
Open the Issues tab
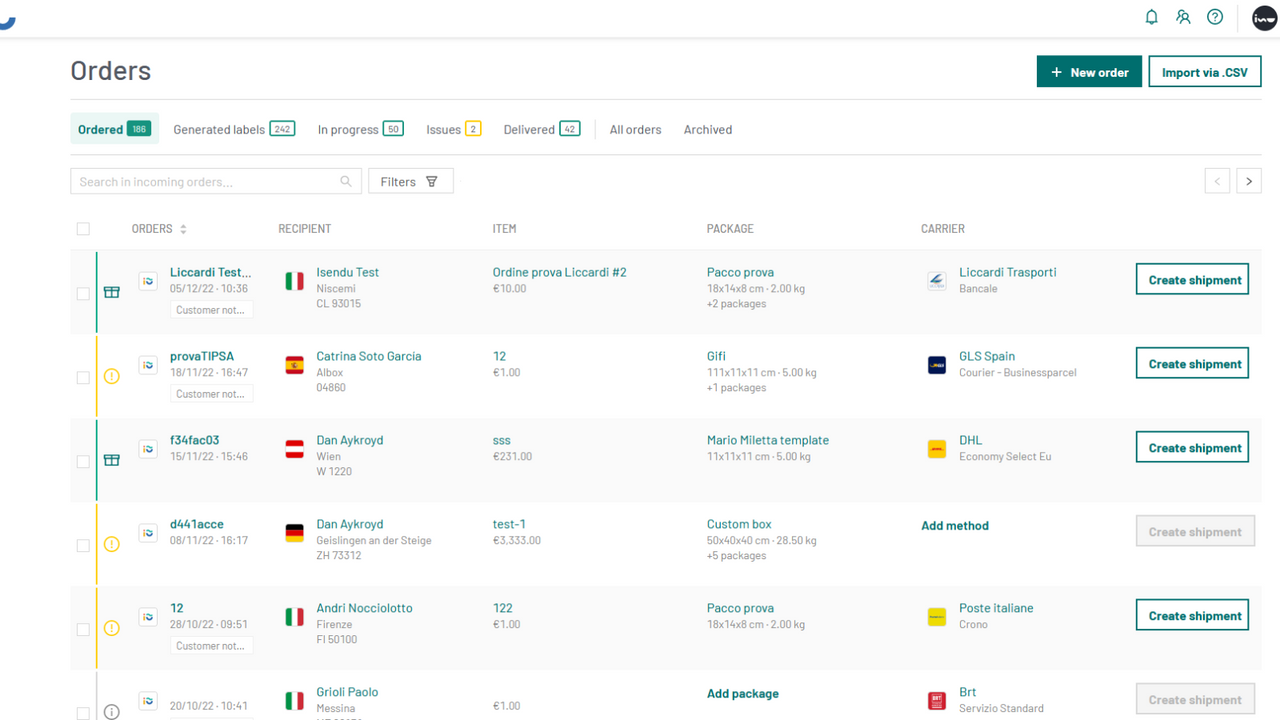tap(446, 129)
